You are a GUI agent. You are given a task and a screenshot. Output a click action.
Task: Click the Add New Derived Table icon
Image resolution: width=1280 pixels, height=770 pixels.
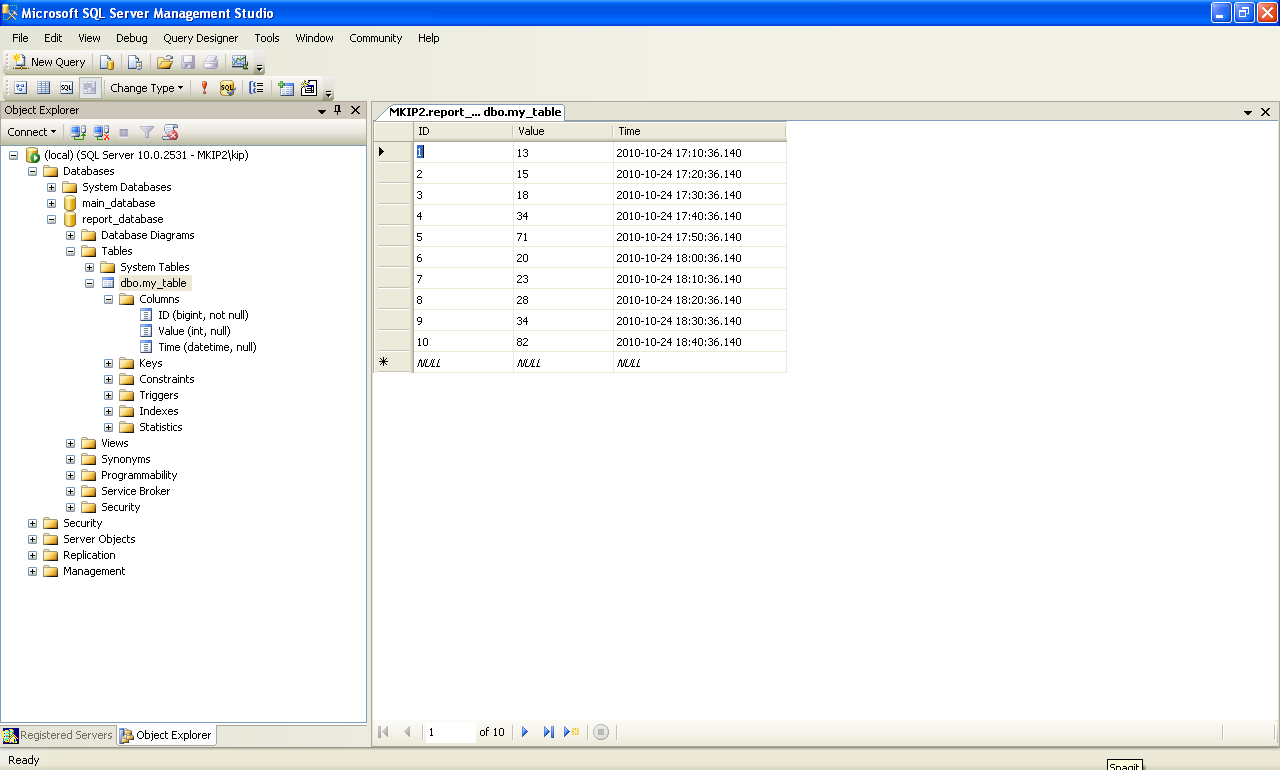309,88
